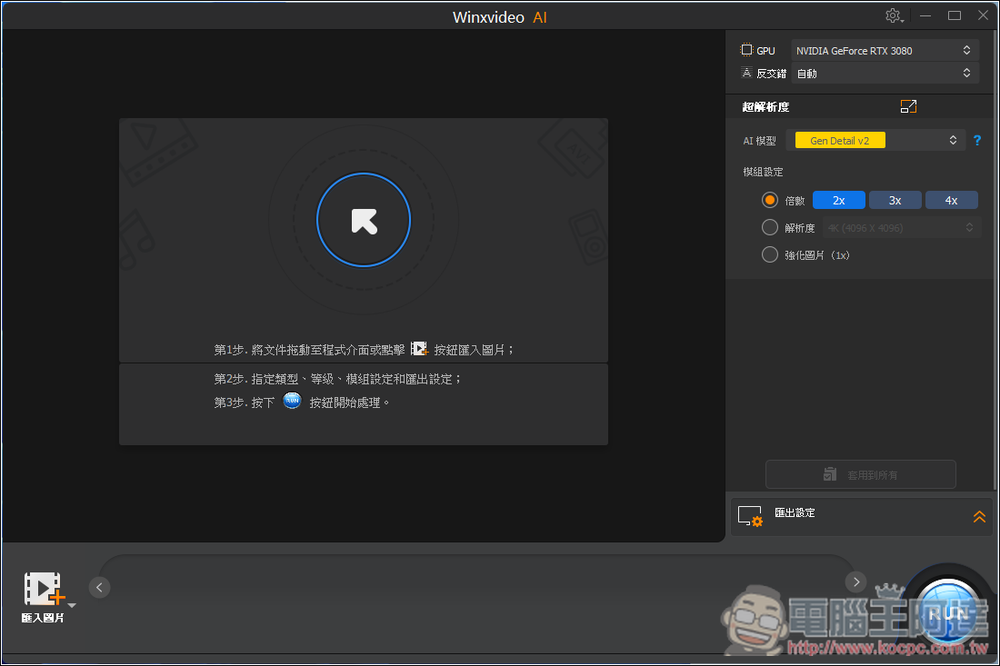This screenshot has width=1000, height=666.
Task: Expand the 匯出設定 chevron
Action: click(x=979, y=517)
